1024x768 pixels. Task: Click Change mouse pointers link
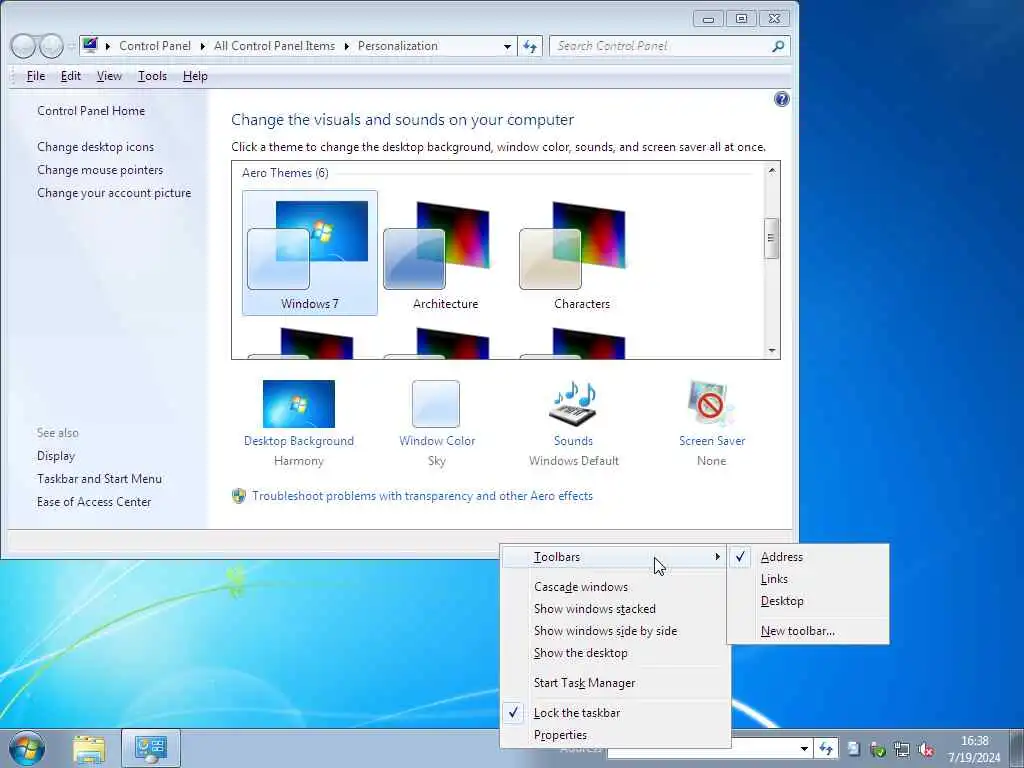click(100, 170)
